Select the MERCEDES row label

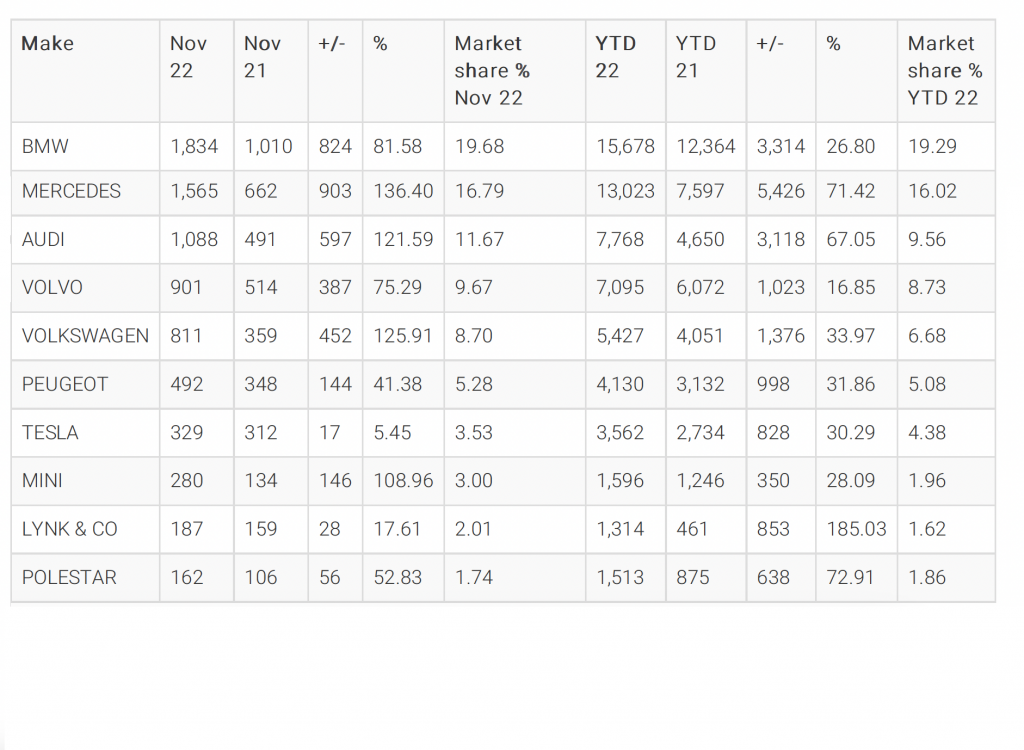[71, 192]
